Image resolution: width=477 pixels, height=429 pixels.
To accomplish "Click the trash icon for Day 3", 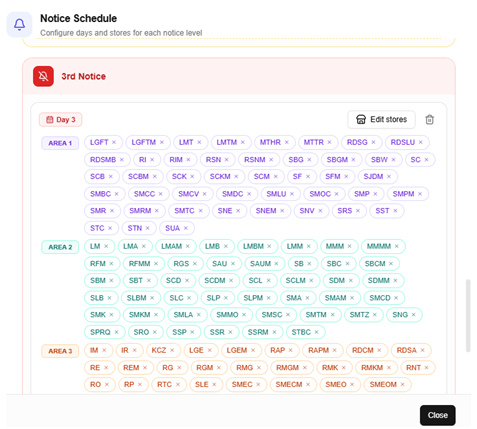I will point(430,120).
